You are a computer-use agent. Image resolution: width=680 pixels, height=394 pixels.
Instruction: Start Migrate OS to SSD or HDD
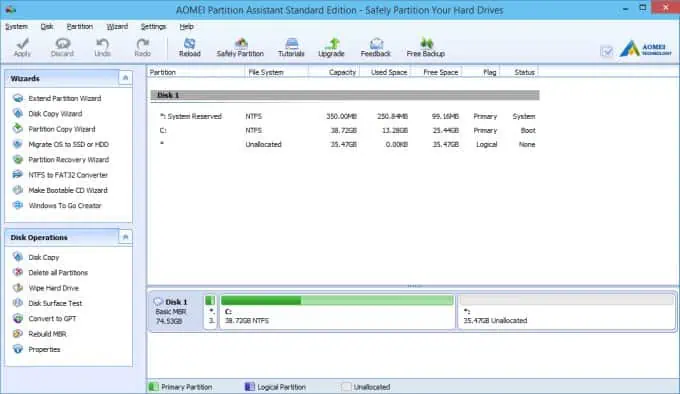(69, 144)
